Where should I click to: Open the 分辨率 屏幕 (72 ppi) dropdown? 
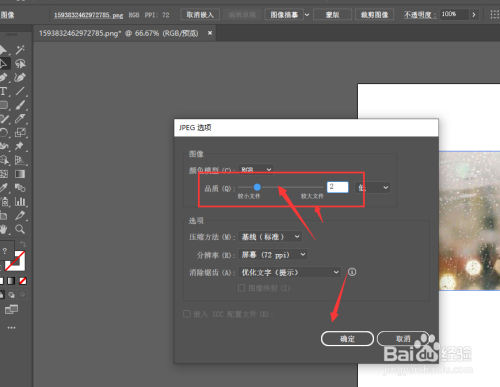pos(273,255)
